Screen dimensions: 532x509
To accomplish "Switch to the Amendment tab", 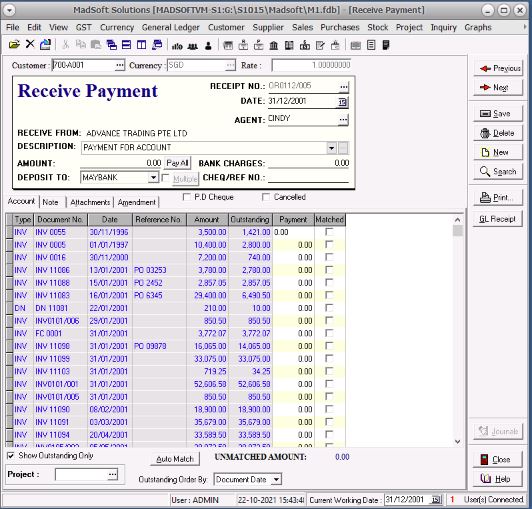I will (x=136, y=202).
